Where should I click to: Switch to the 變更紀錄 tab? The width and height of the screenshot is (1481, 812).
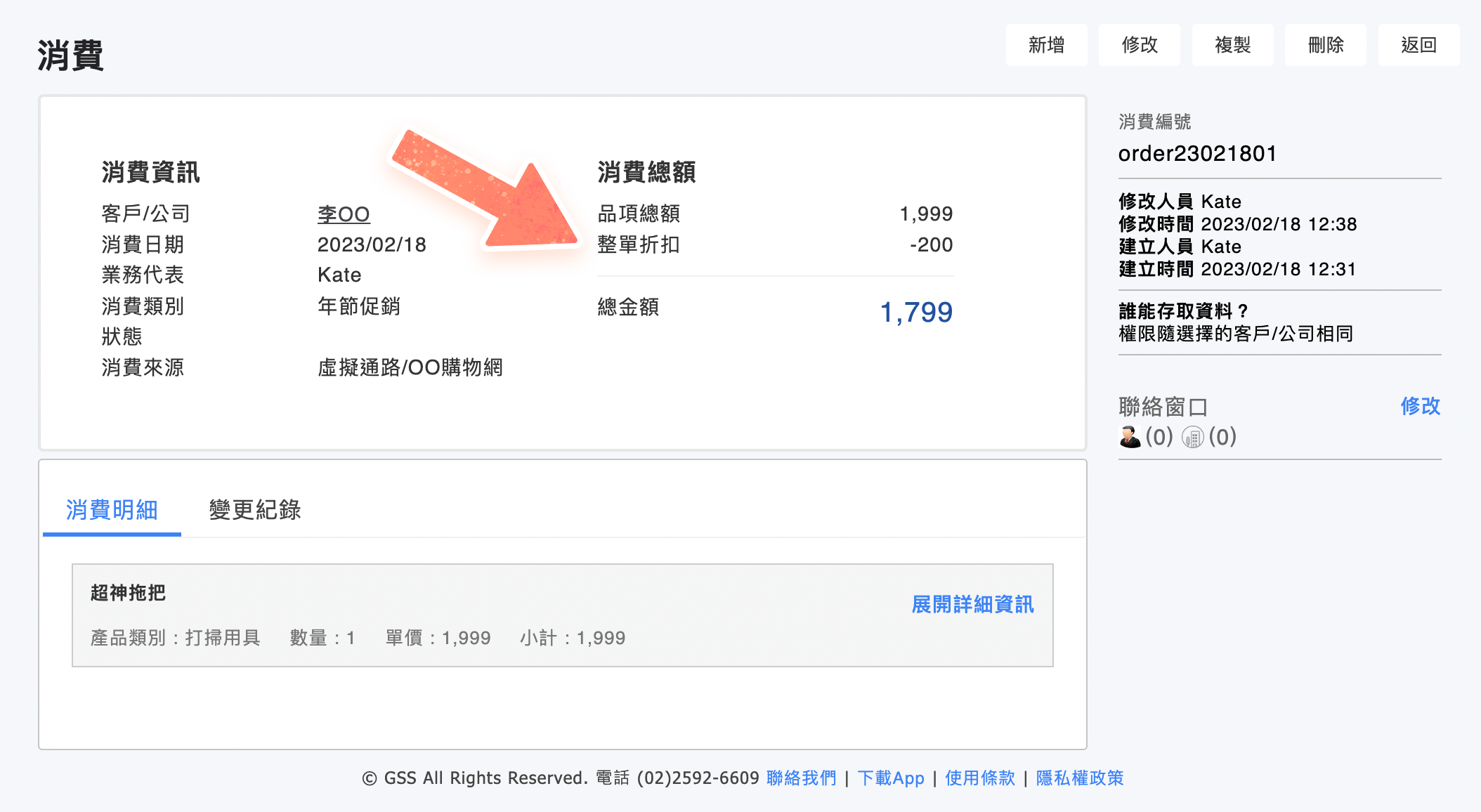coord(255,510)
